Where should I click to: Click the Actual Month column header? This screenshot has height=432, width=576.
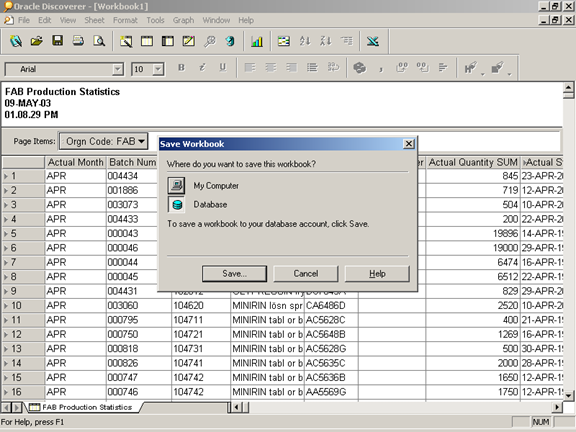tap(76, 162)
